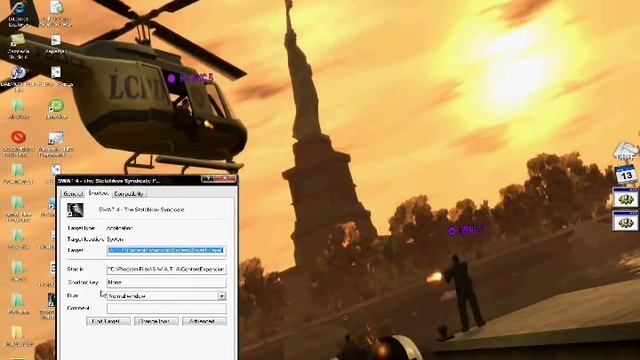The width and height of the screenshot is (640, 360).
Task: Open the Internet Explorer desktop icon
Action: 18,13
